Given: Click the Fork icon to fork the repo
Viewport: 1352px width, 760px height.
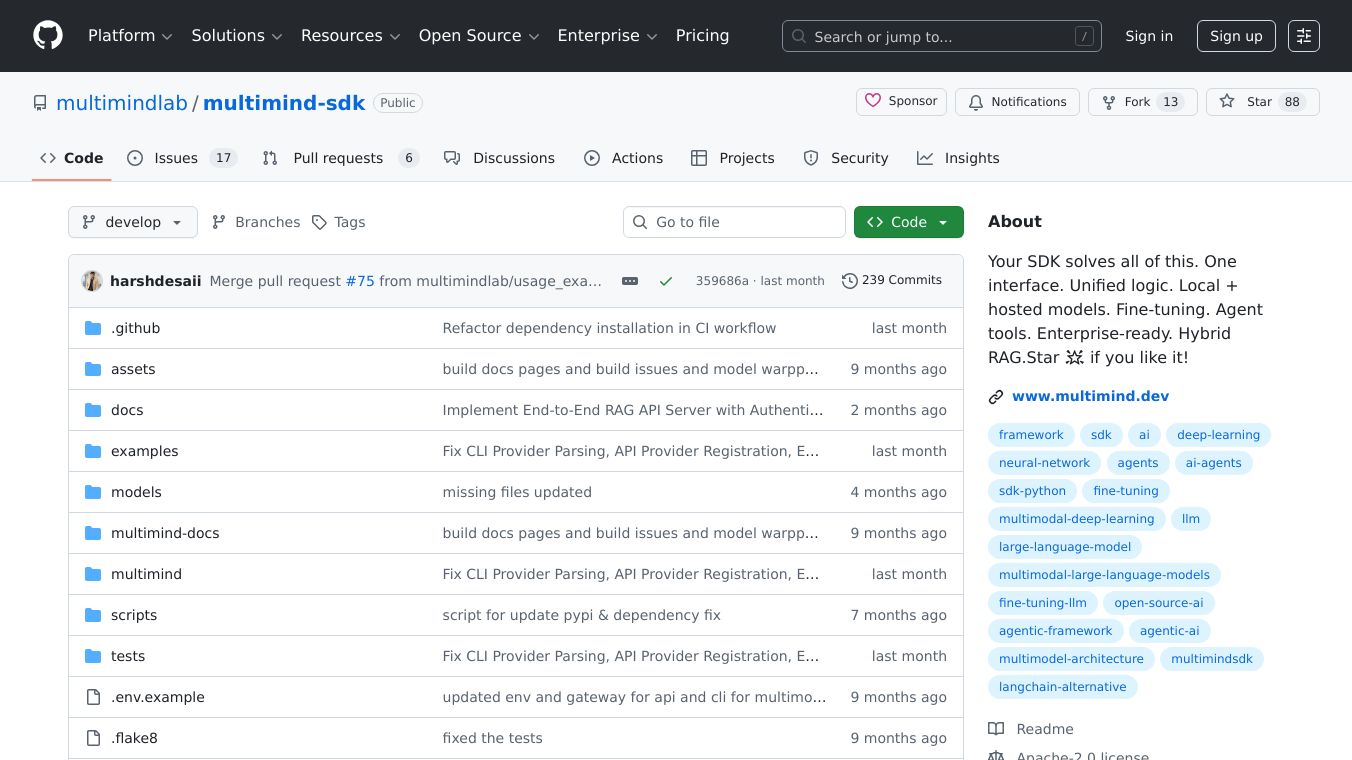Looking at the screenshot, I should 1108,101.
